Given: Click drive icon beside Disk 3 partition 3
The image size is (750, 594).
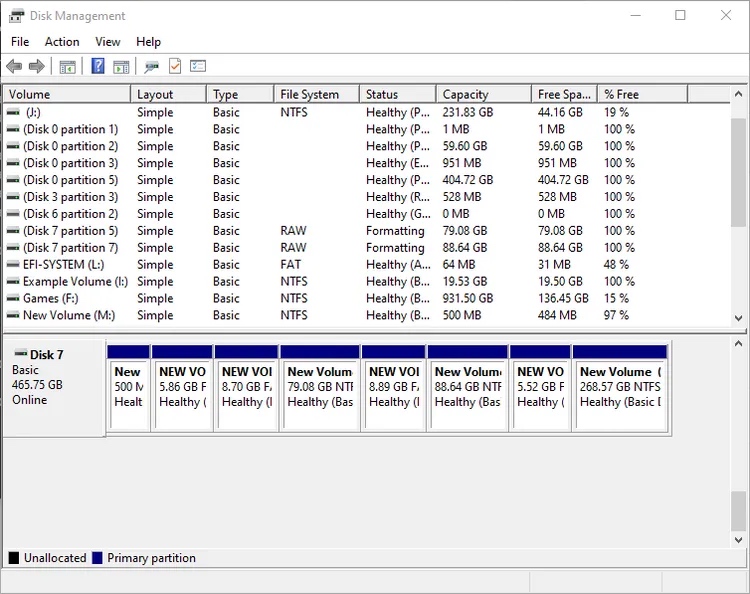Looking at the screenshot, I should tap(13, 197).
